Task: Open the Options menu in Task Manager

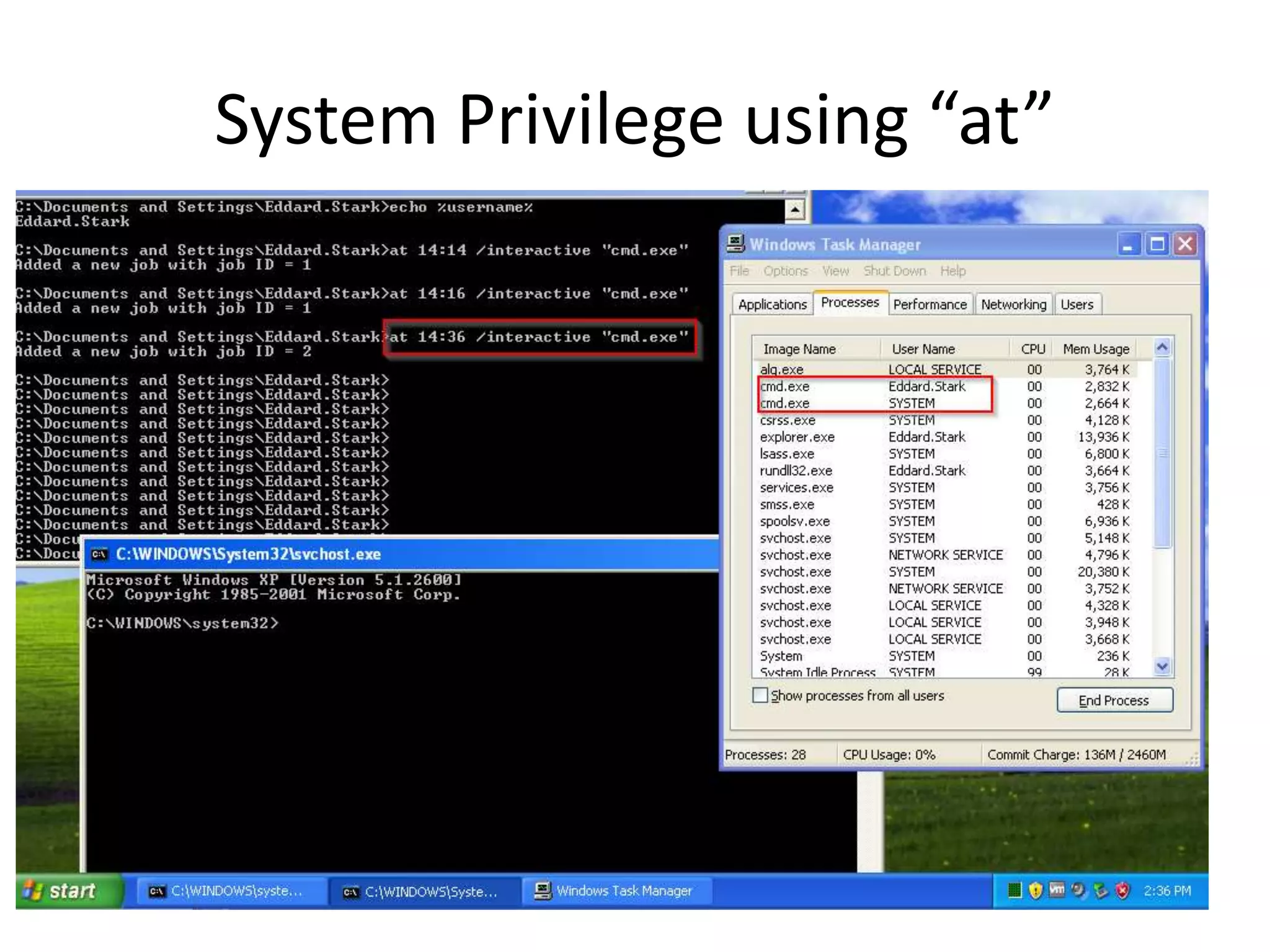Action: pyautogui.click(x=786, y=271)
